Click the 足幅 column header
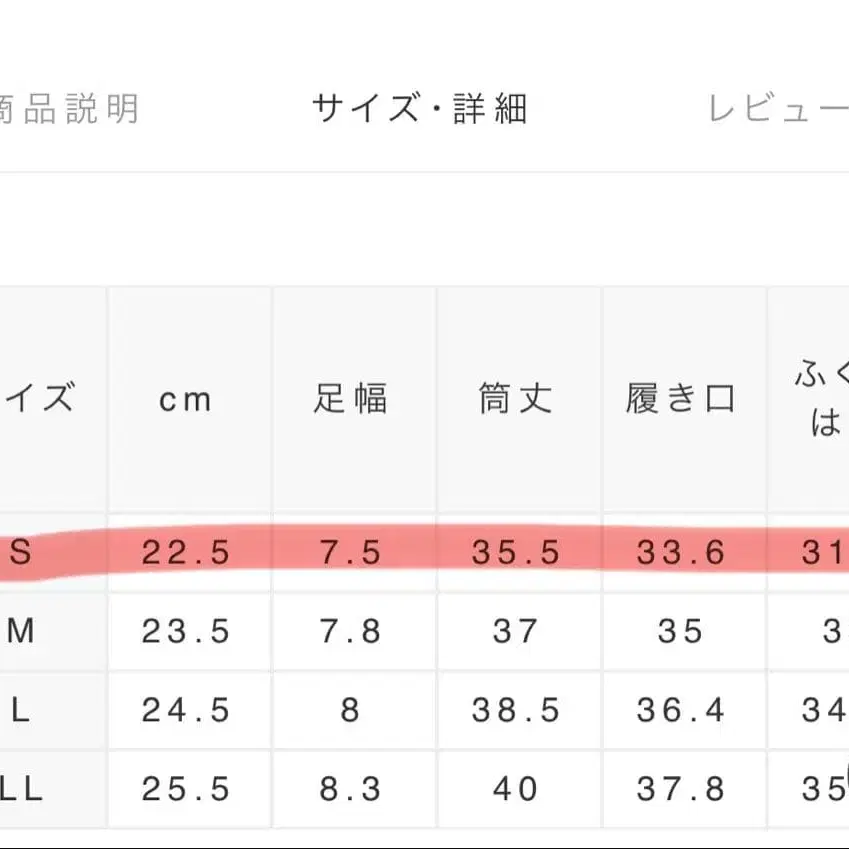 [351, 400]
